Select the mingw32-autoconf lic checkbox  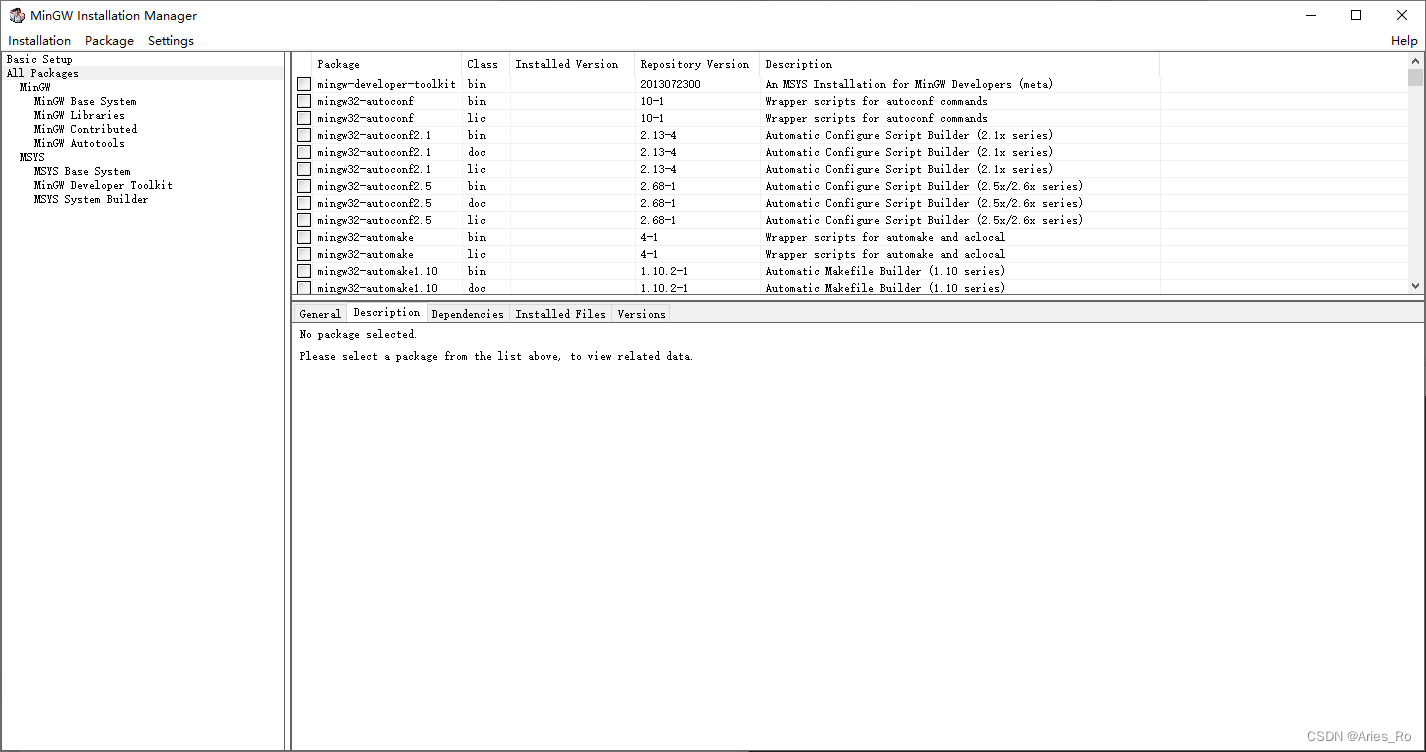point(303,118)
